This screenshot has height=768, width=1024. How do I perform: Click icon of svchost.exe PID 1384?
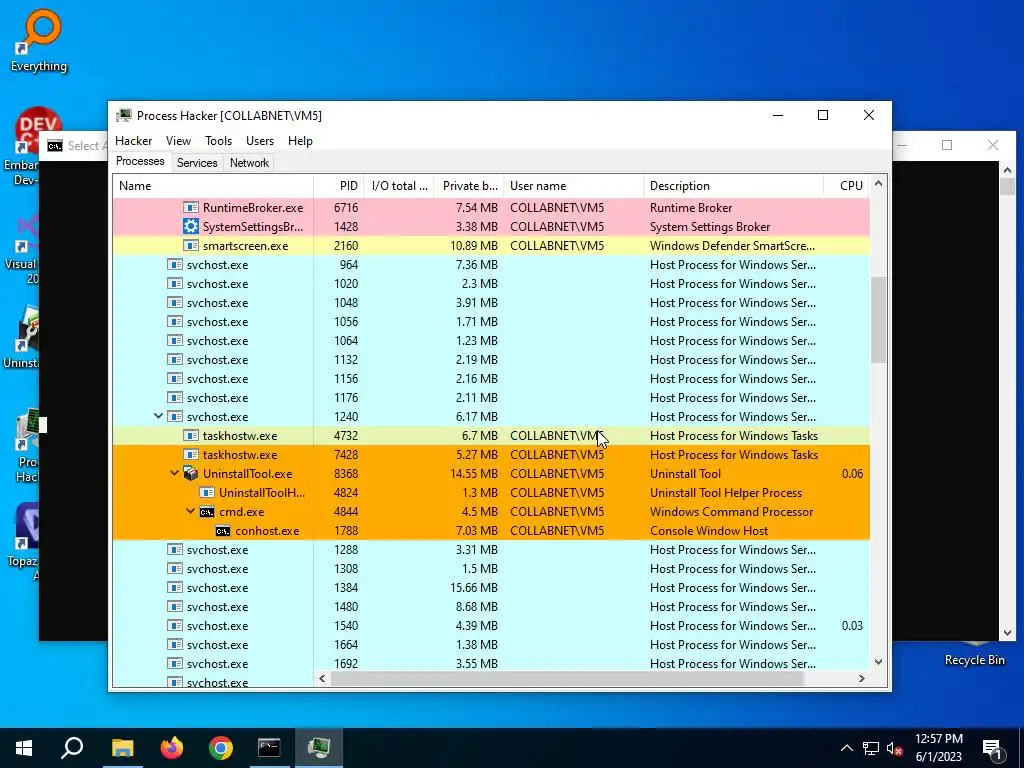coord(174,588)
